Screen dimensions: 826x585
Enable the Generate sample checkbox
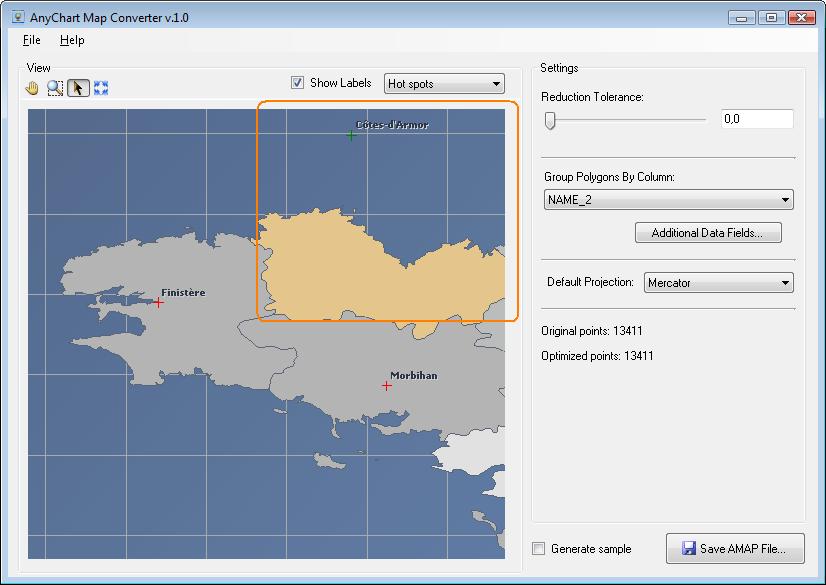540,549
